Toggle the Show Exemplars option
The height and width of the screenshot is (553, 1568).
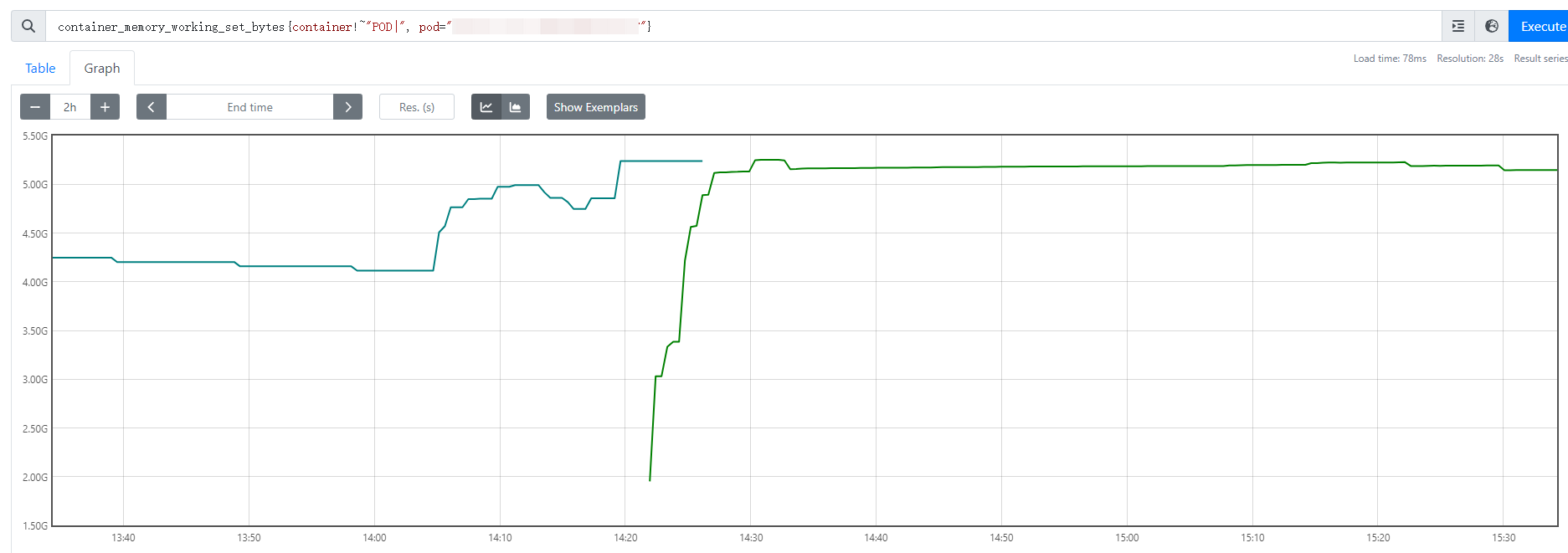[595, 106]
